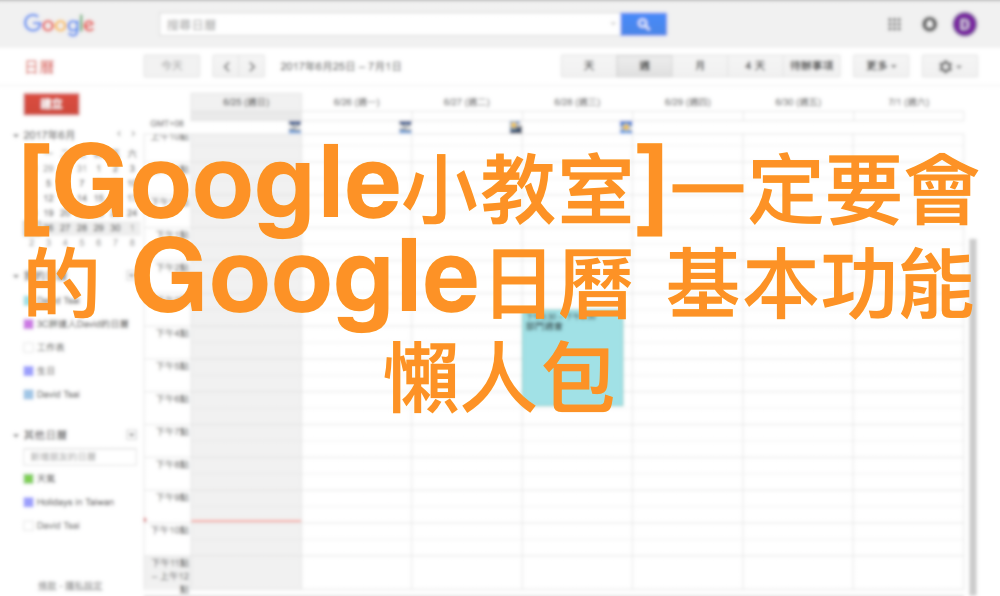Open the 6/27 Tuesday column header

pyautogui.click(x=467, y=102)
